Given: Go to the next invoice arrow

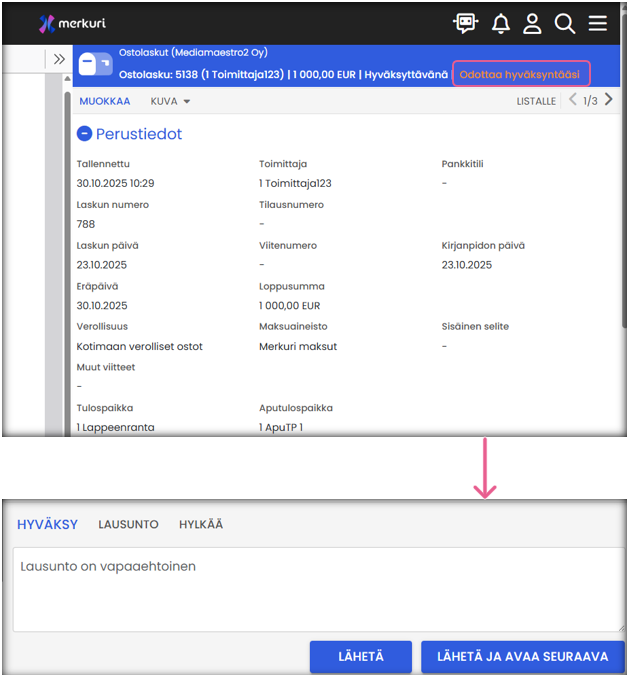Looking at the screenshot, I should 609,100.
